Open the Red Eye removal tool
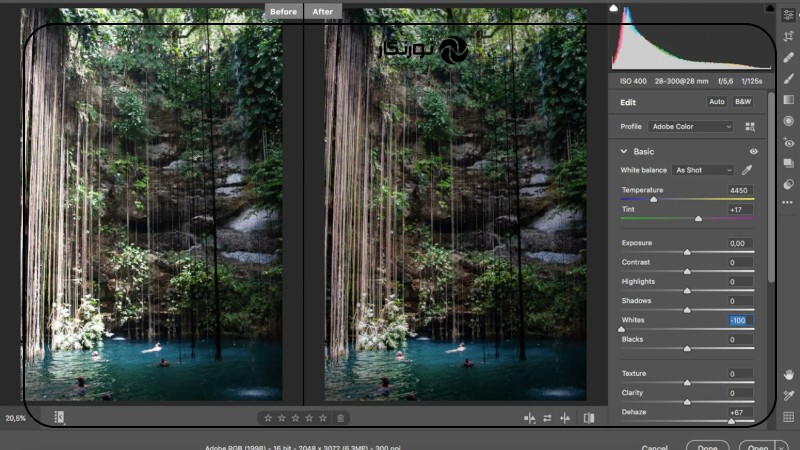The image size is (800, 450). coord(788,142)
